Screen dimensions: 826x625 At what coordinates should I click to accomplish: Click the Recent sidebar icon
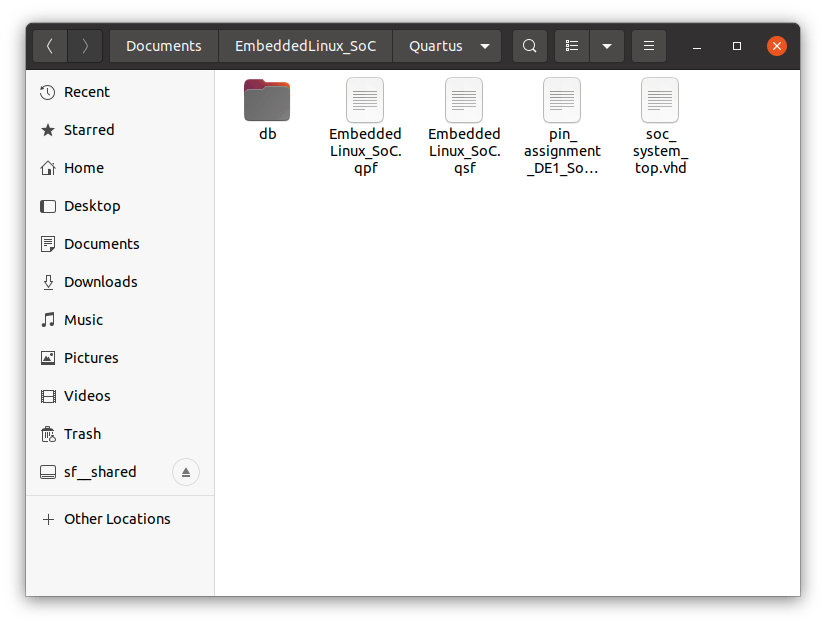(49, 92)
